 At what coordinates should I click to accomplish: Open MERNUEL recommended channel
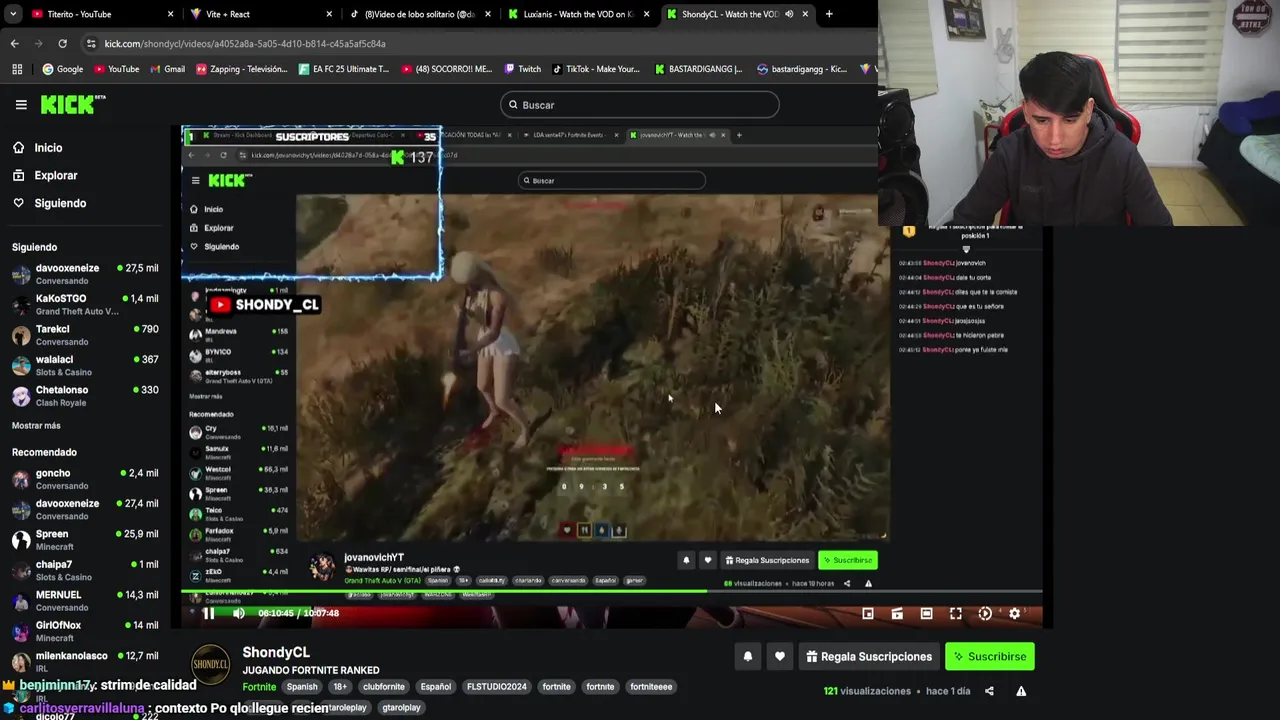pyautogui.click(x=84, y=601)
